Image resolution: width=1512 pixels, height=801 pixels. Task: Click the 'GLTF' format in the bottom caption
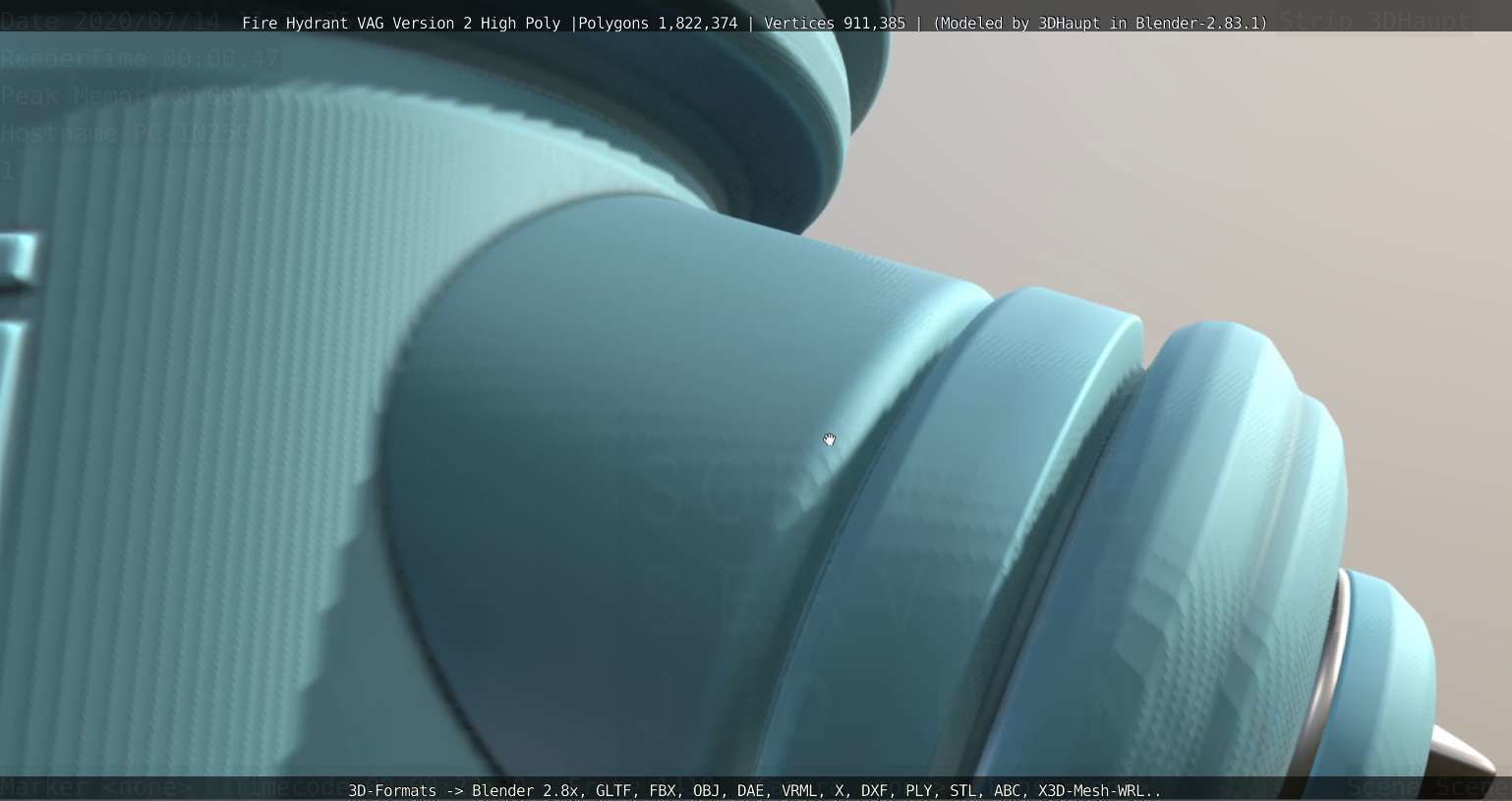[617, 790]
